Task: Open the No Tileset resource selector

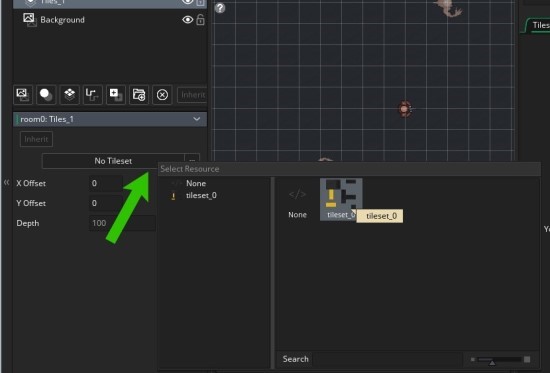Action: [x=113, y=161]
